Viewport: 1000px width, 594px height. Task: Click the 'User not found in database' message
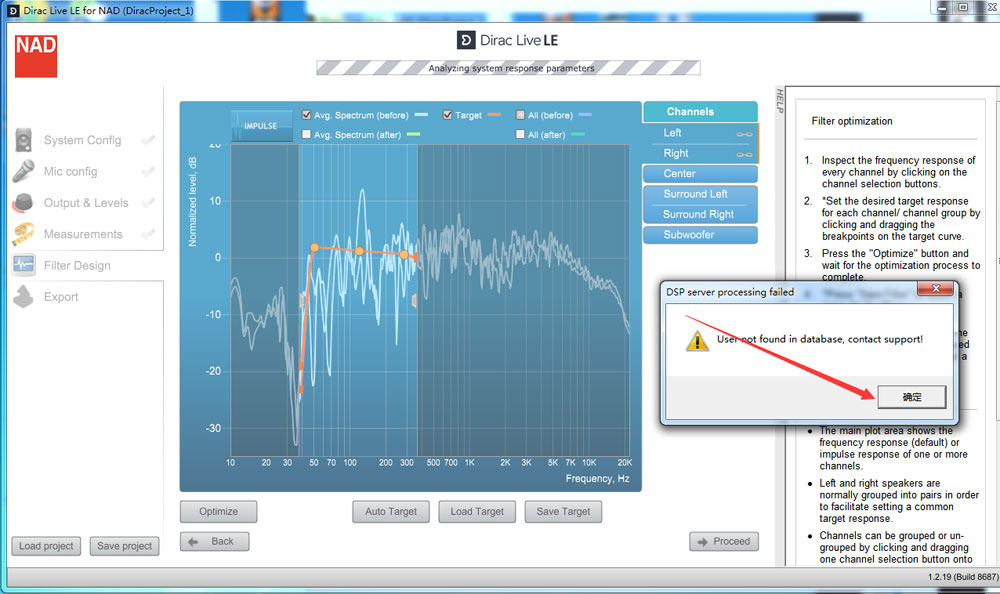(820, 339)
